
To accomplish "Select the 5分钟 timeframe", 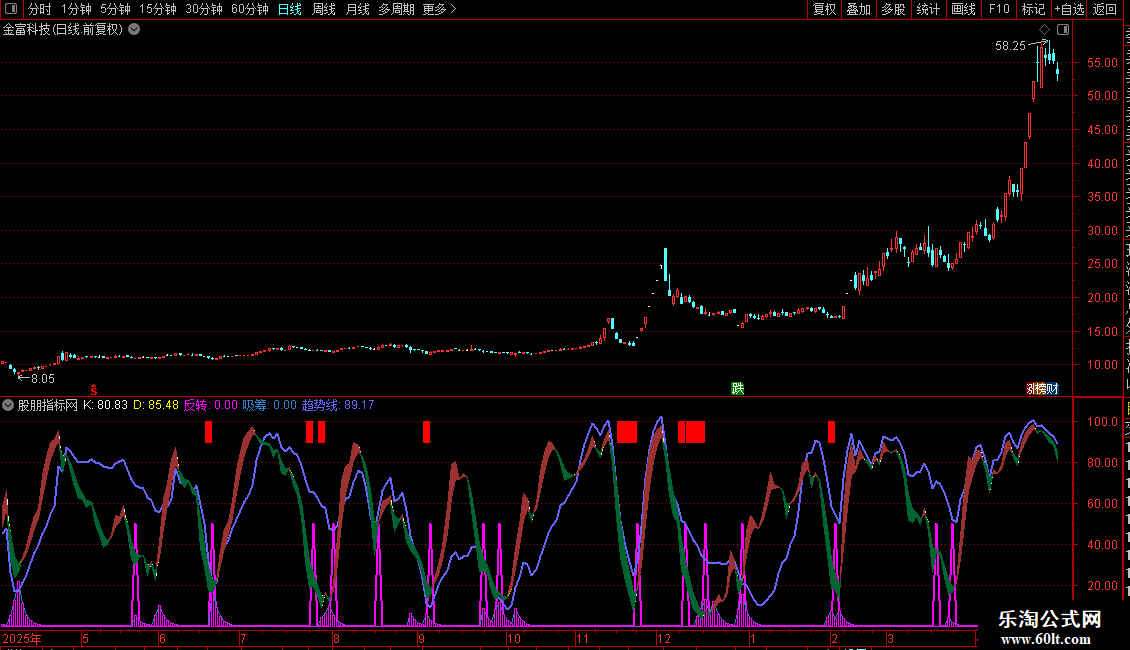I will point(115,9).
